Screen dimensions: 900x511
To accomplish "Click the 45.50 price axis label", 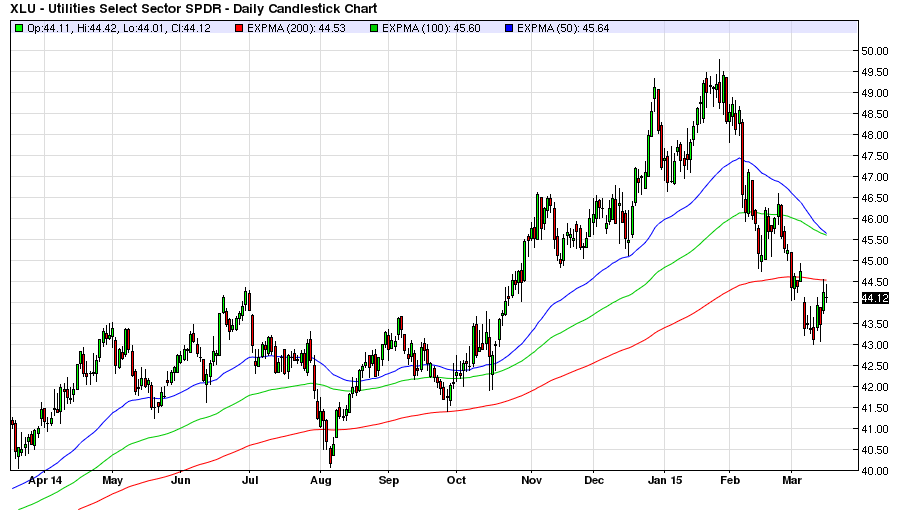I will coord(875,240).
